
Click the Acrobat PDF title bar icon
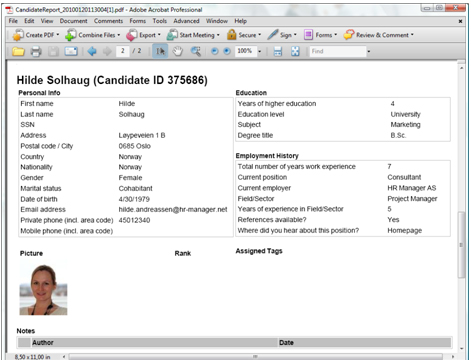(x=9, y=10)
